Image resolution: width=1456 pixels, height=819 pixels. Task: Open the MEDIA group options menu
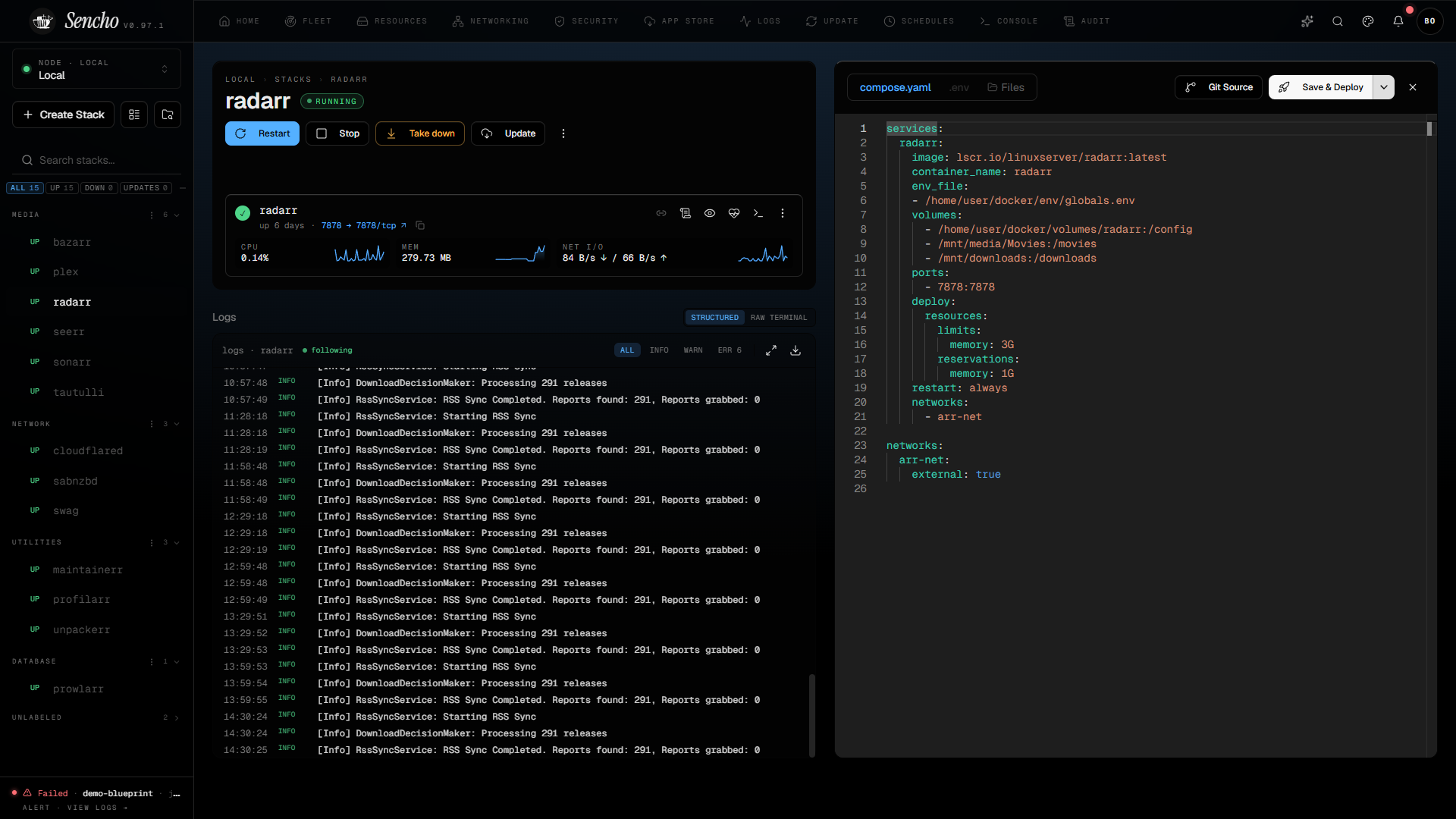[152, 215]
